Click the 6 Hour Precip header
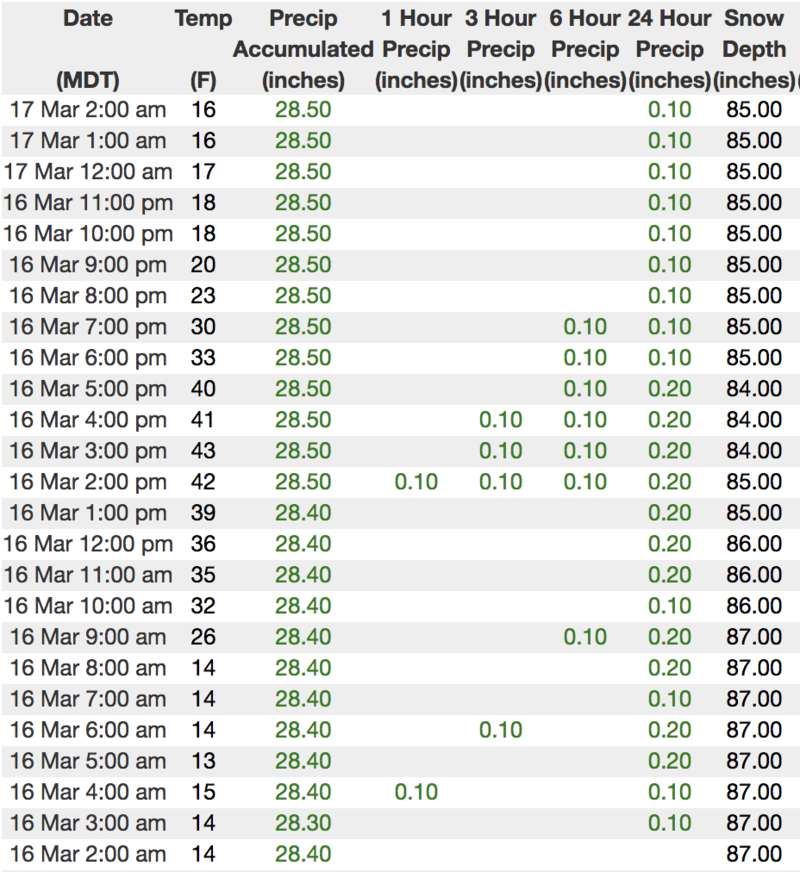 tap(585, 49)
